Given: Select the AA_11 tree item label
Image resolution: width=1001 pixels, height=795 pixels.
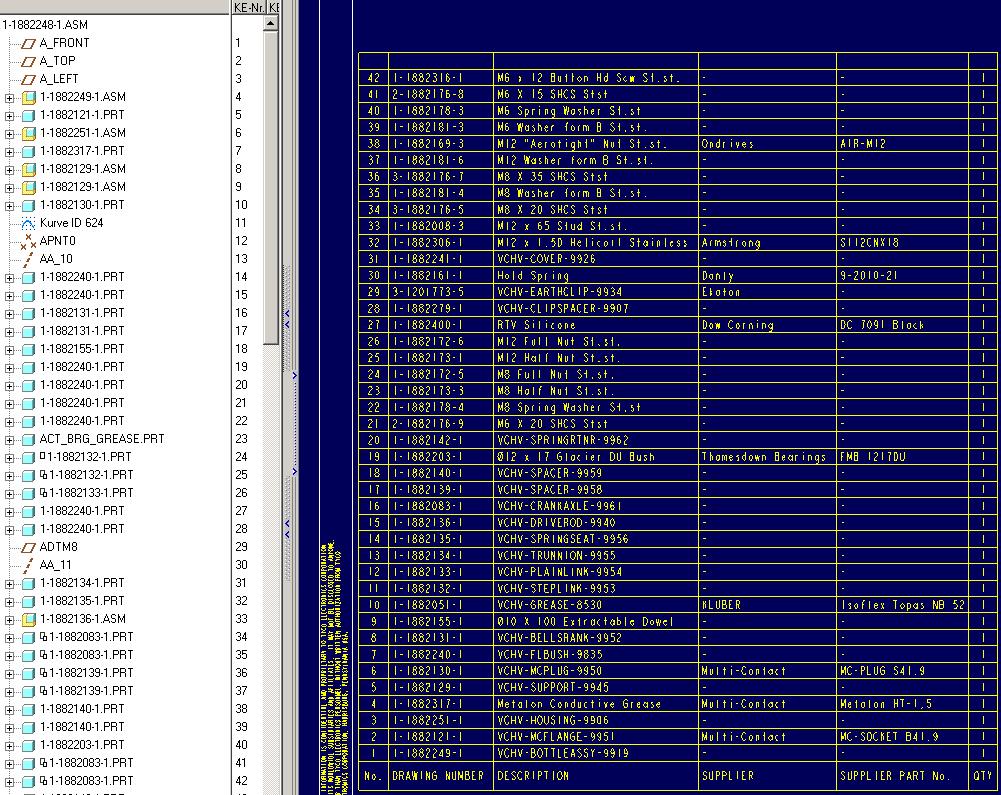Looking at the screenshot, I should (56, 564).
